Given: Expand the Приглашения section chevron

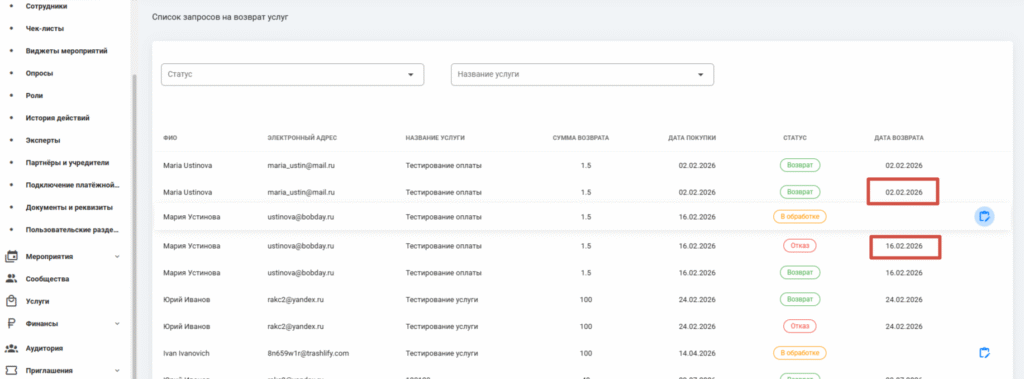Looking at the screenshot, I should coord(118,371).
